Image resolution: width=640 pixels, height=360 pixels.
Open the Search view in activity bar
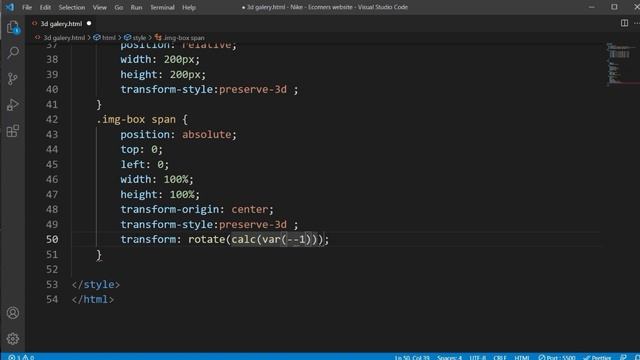click(x=13, y=53)
